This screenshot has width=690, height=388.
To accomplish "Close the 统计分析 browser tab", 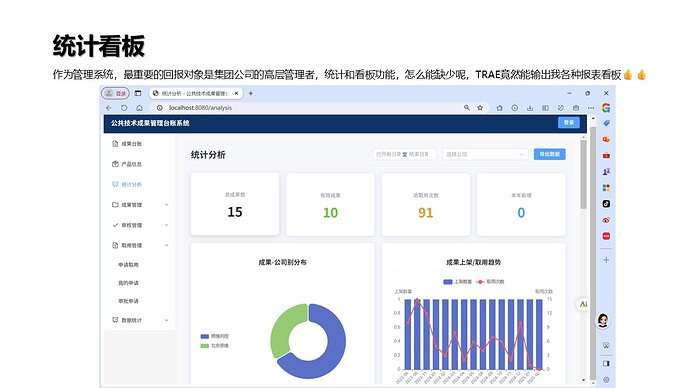I will point(236,93).
